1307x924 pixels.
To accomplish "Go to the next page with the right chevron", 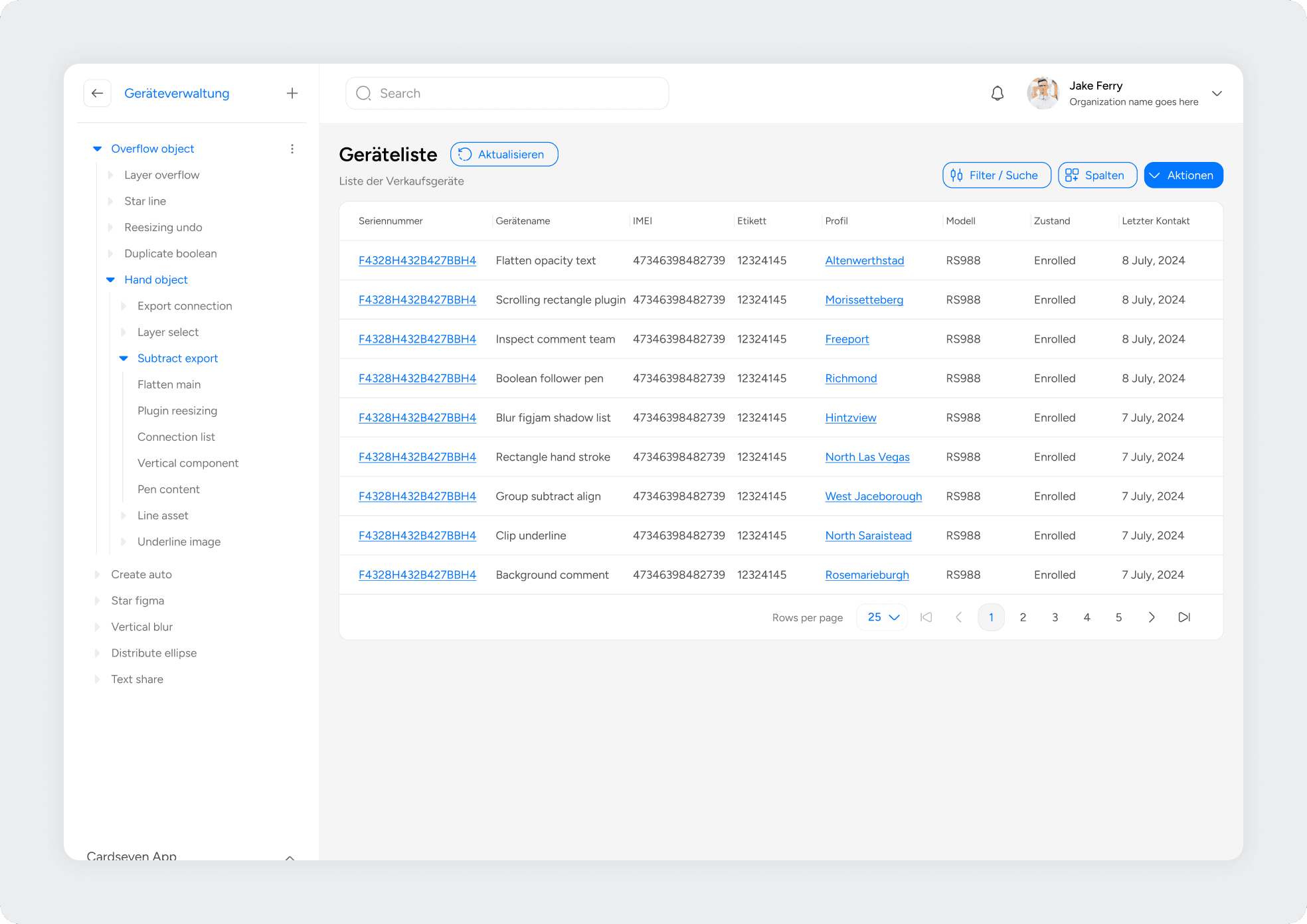I will [1151, 617].
